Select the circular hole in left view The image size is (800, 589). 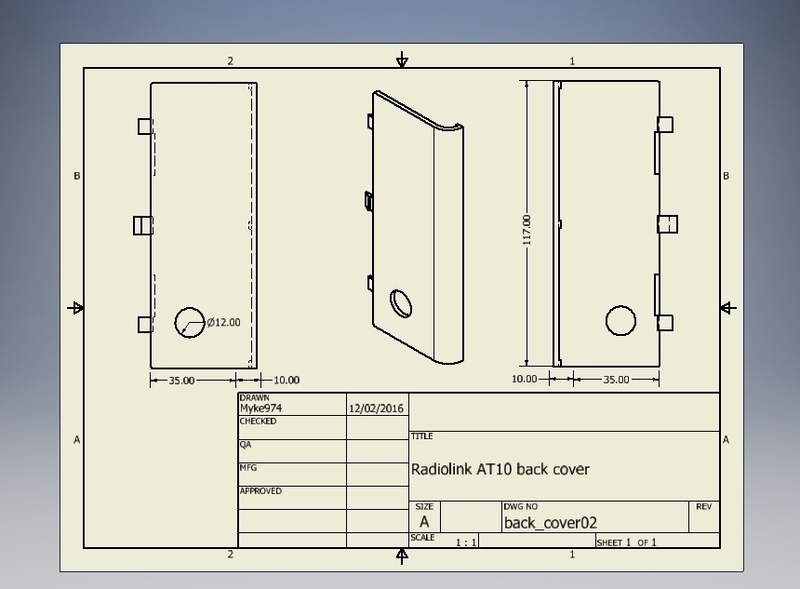pos(188,322)
